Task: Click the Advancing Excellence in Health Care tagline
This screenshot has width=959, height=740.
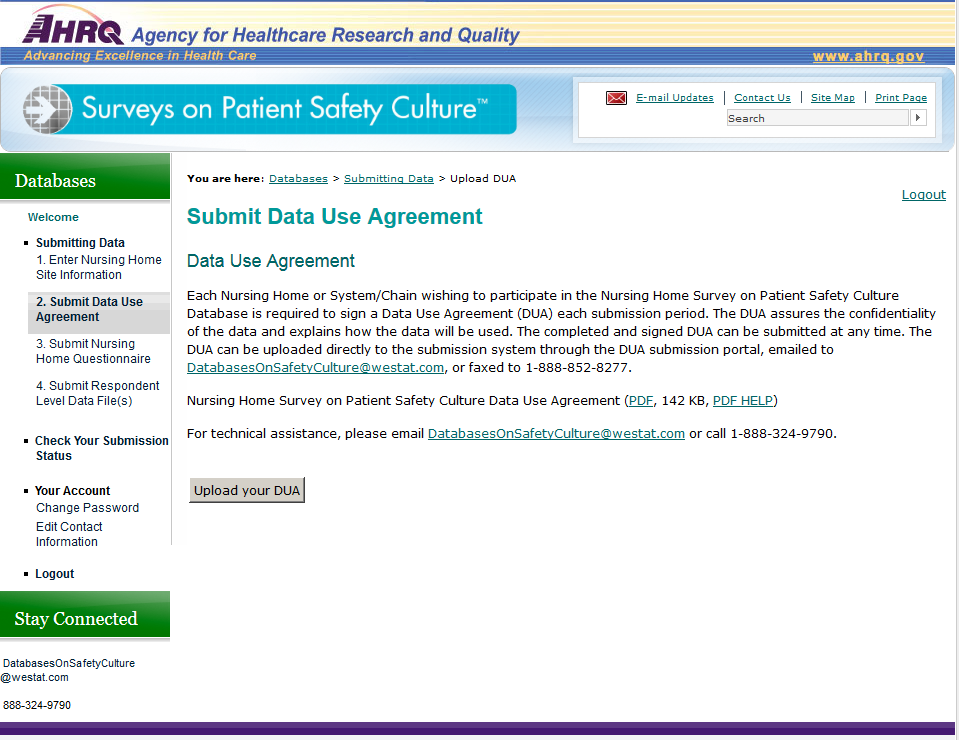Action: coord(140,56)
